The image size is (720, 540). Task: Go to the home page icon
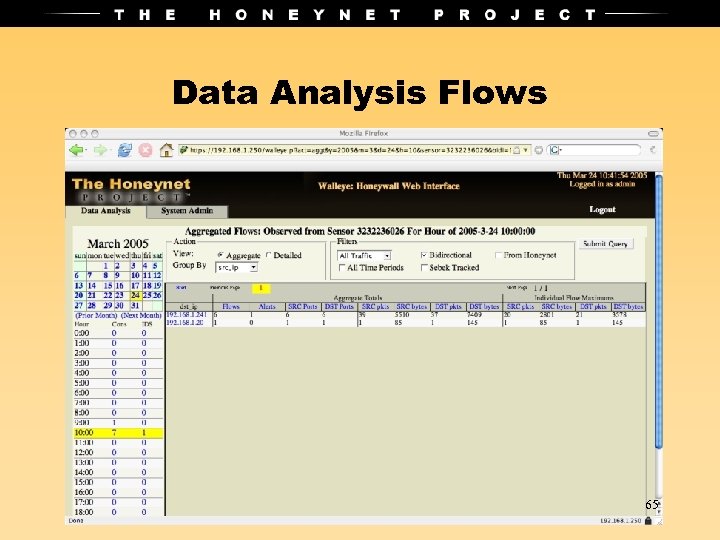pos(166,150)
